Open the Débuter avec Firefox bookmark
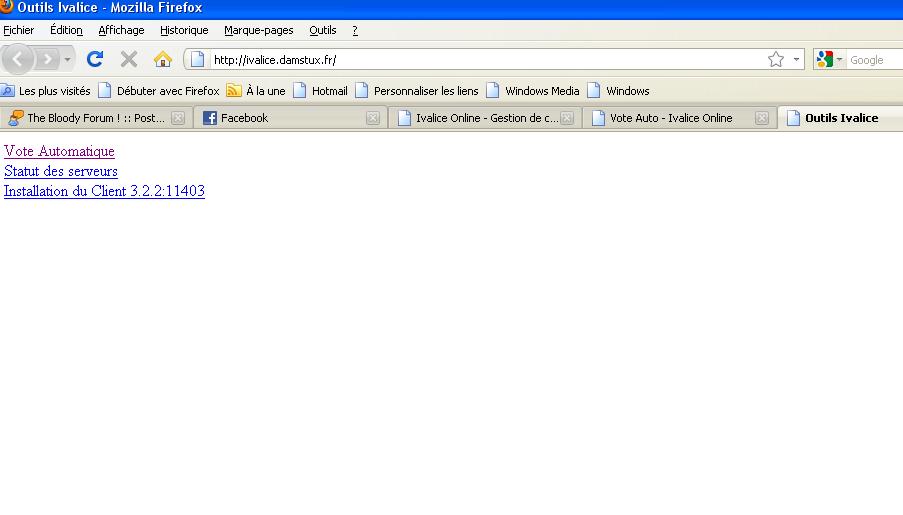This screenshot has width=903, height=515. pos(159,91)
